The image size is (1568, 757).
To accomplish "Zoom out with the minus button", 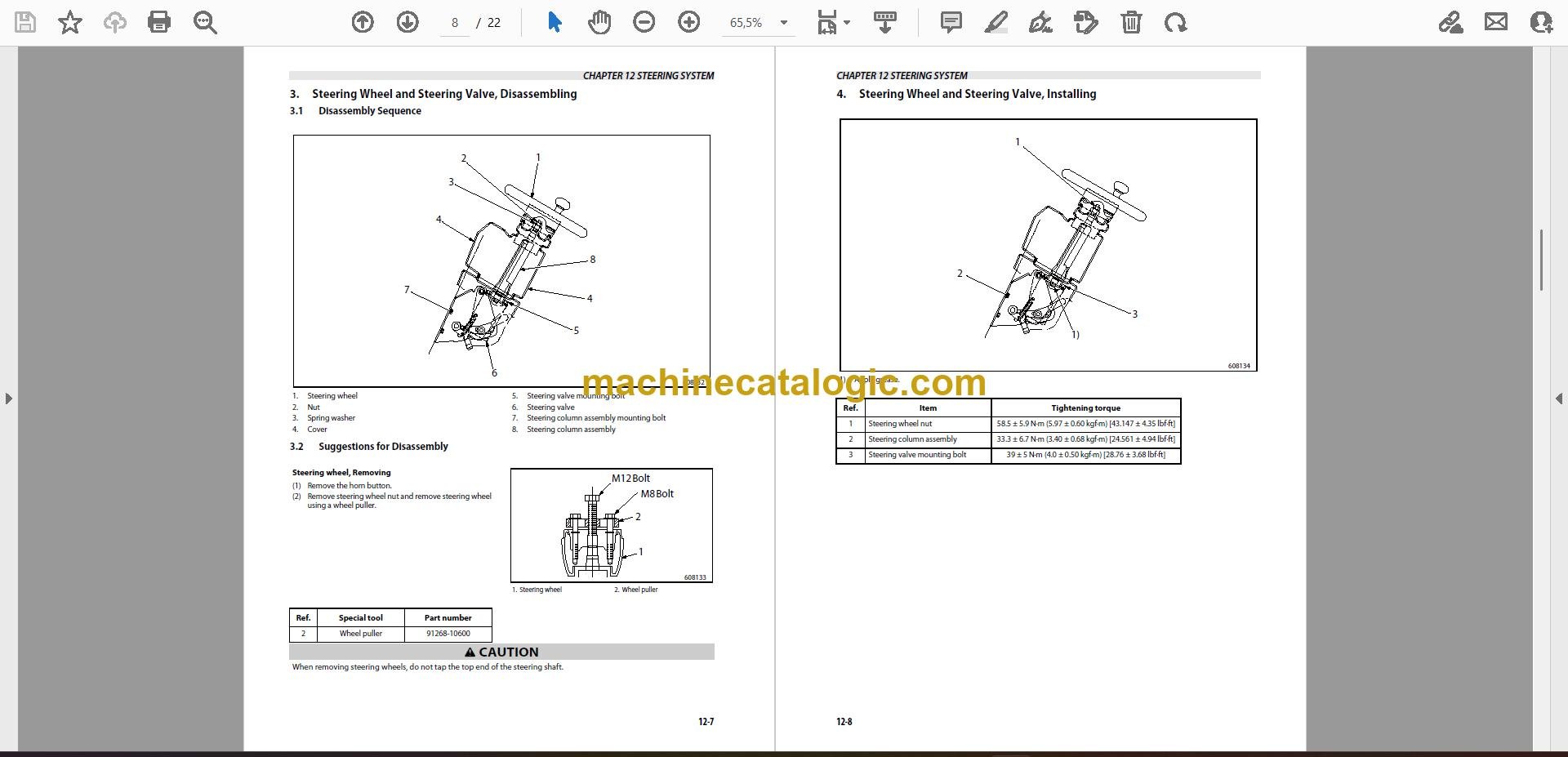I will tap(644, 22).
